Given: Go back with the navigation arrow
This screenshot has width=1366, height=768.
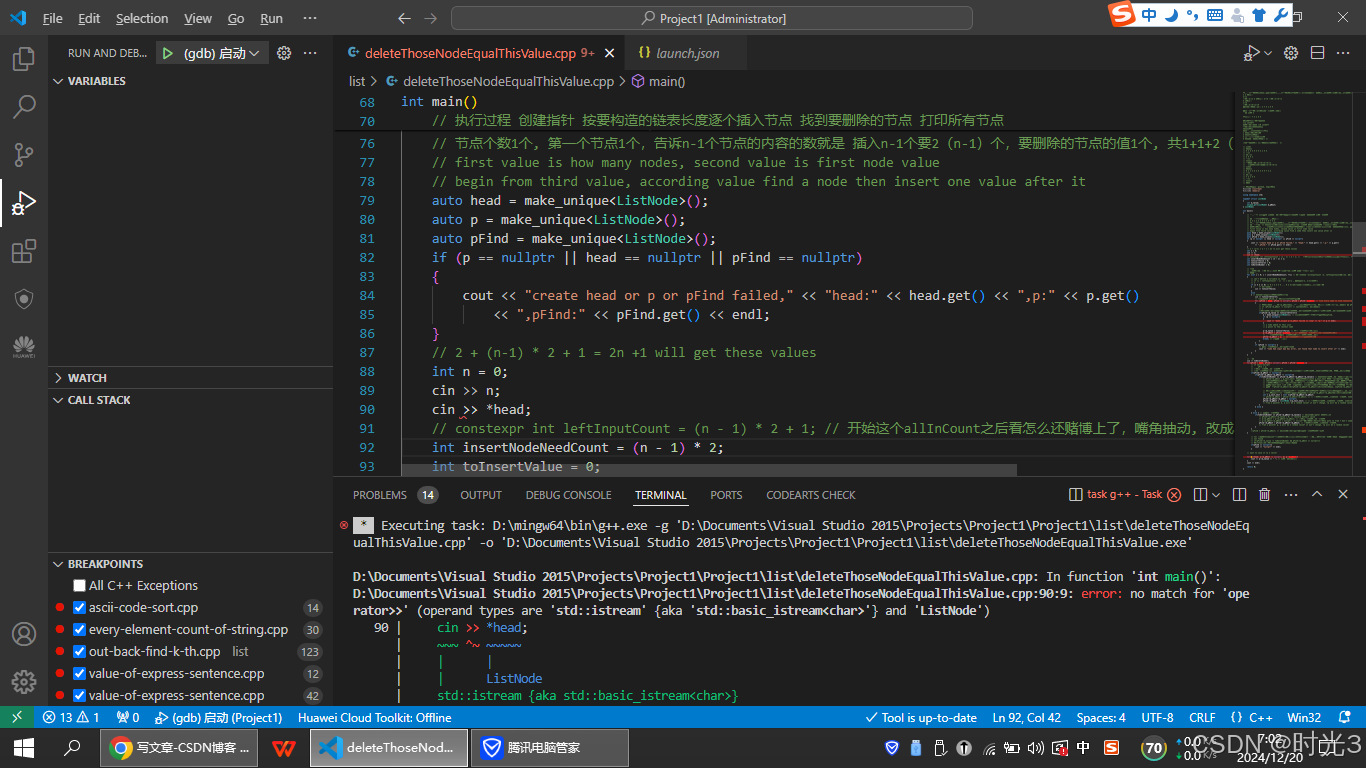Looking at the screenshot, I should coord(404,18).
